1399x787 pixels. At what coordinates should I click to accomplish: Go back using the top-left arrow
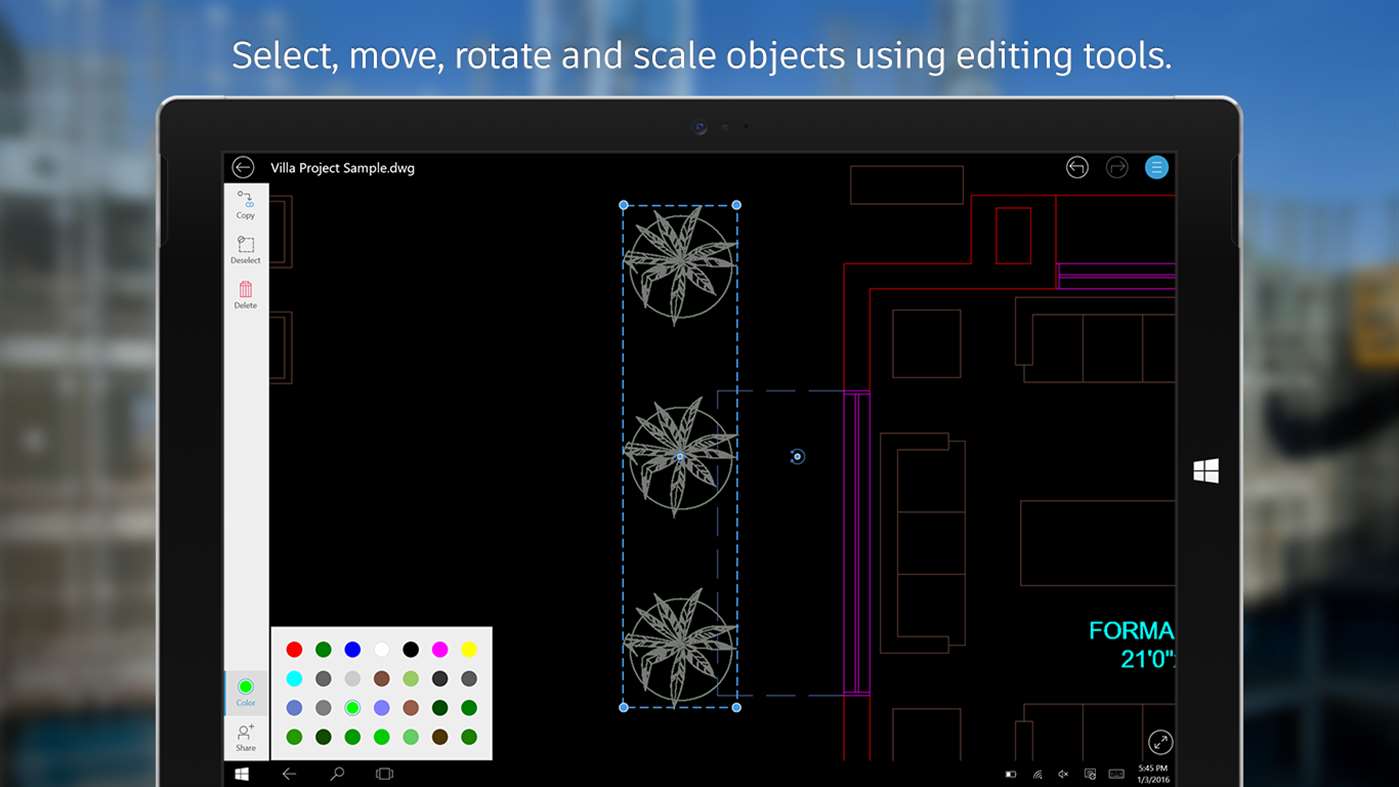coord(243,167)
